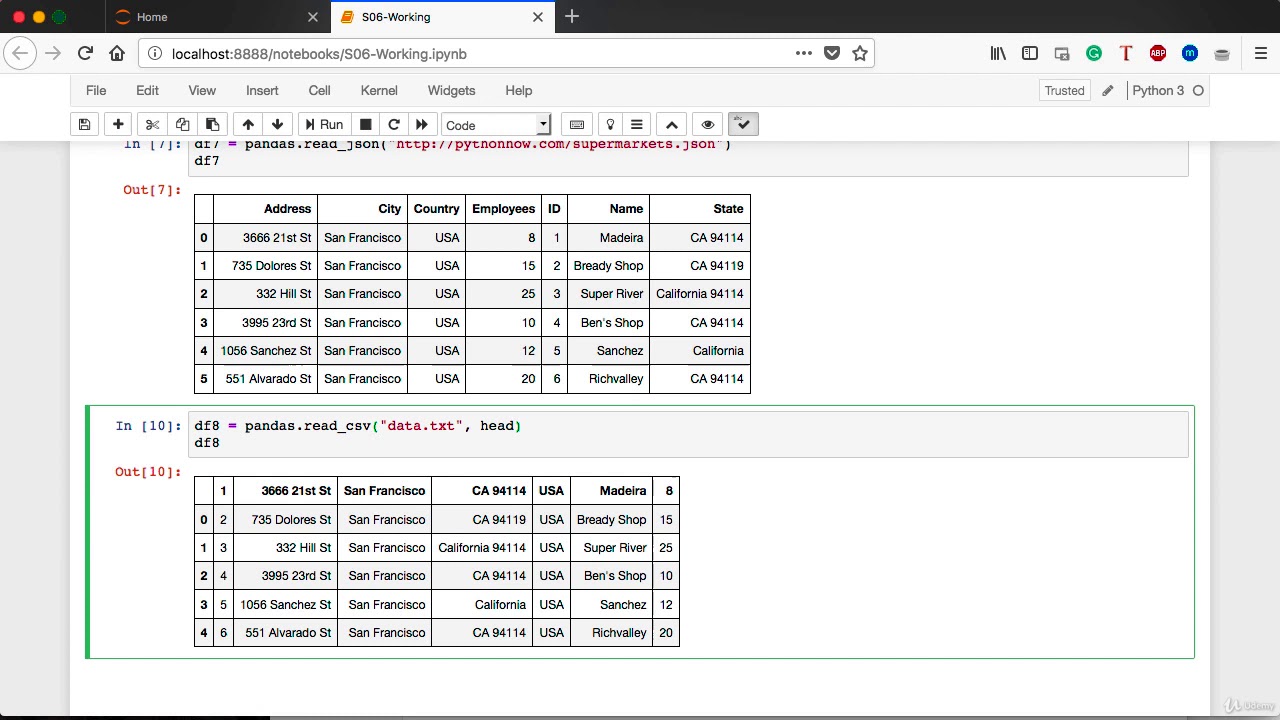This screenshot has width=1280, height=720.
Task: Open the Widgets menu
Action: (451, 90)
